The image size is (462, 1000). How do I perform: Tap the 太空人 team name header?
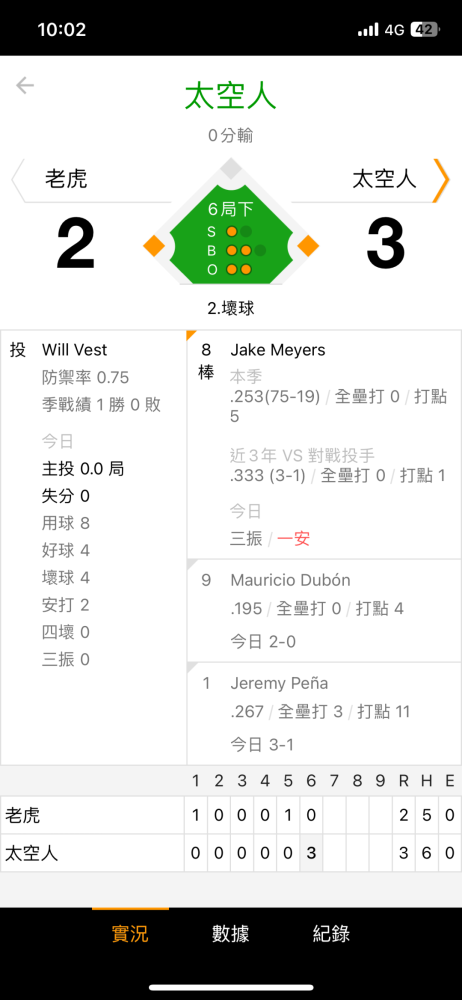pos(384,179)
